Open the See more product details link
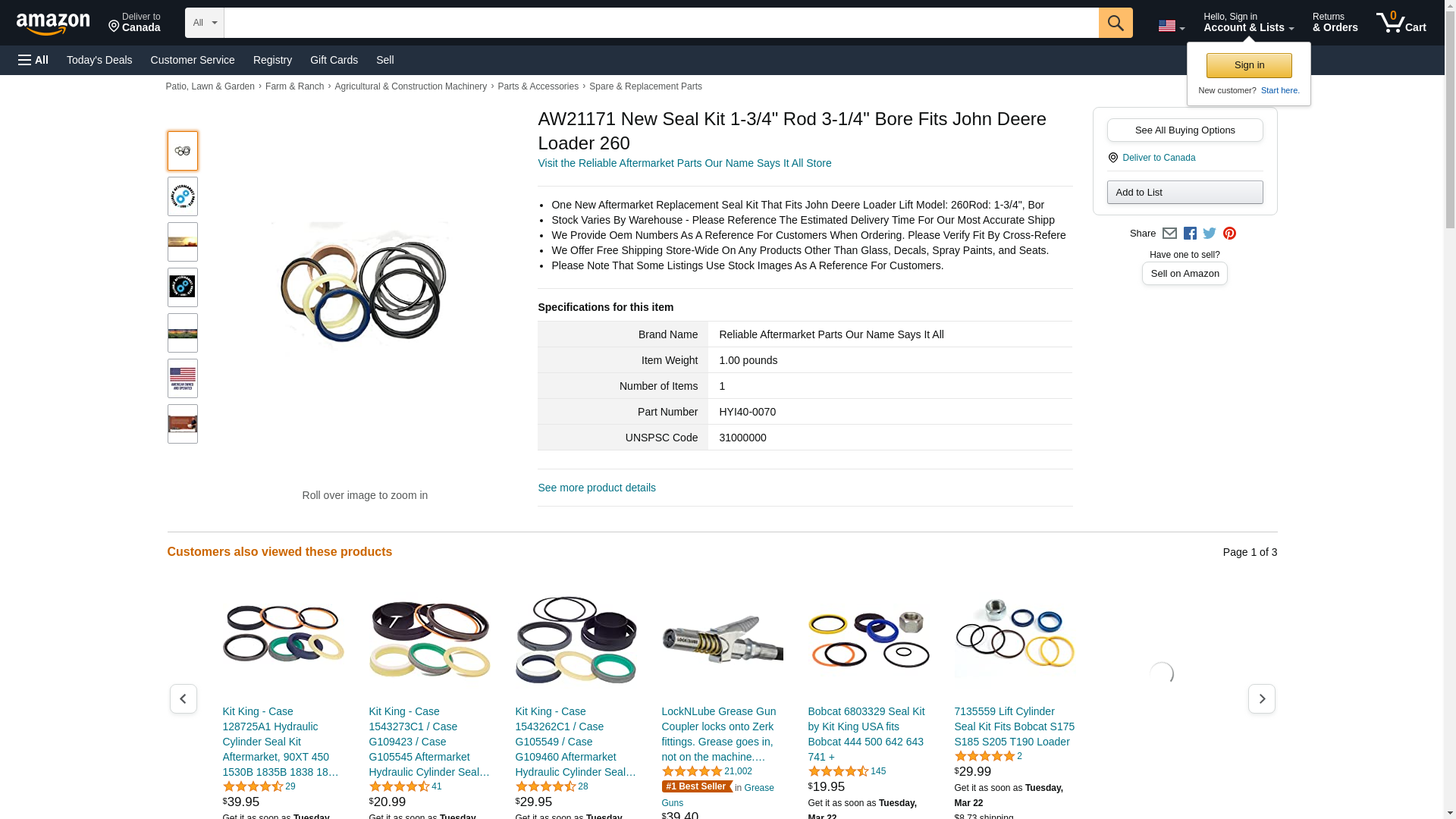The width and height of the screenshot is (1456, 819). point(597,488)
